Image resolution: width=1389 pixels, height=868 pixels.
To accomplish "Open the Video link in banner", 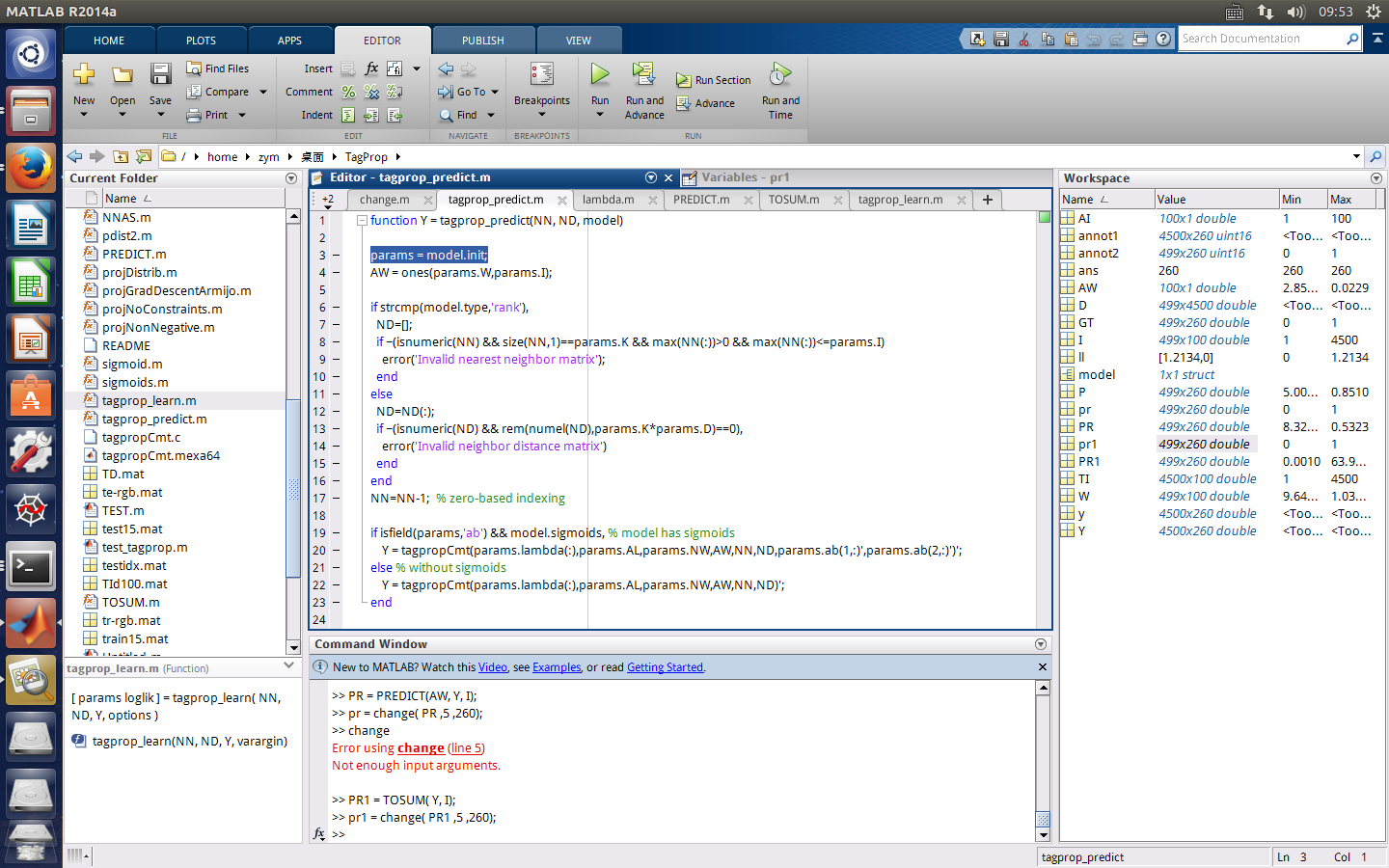I will 492,667.
